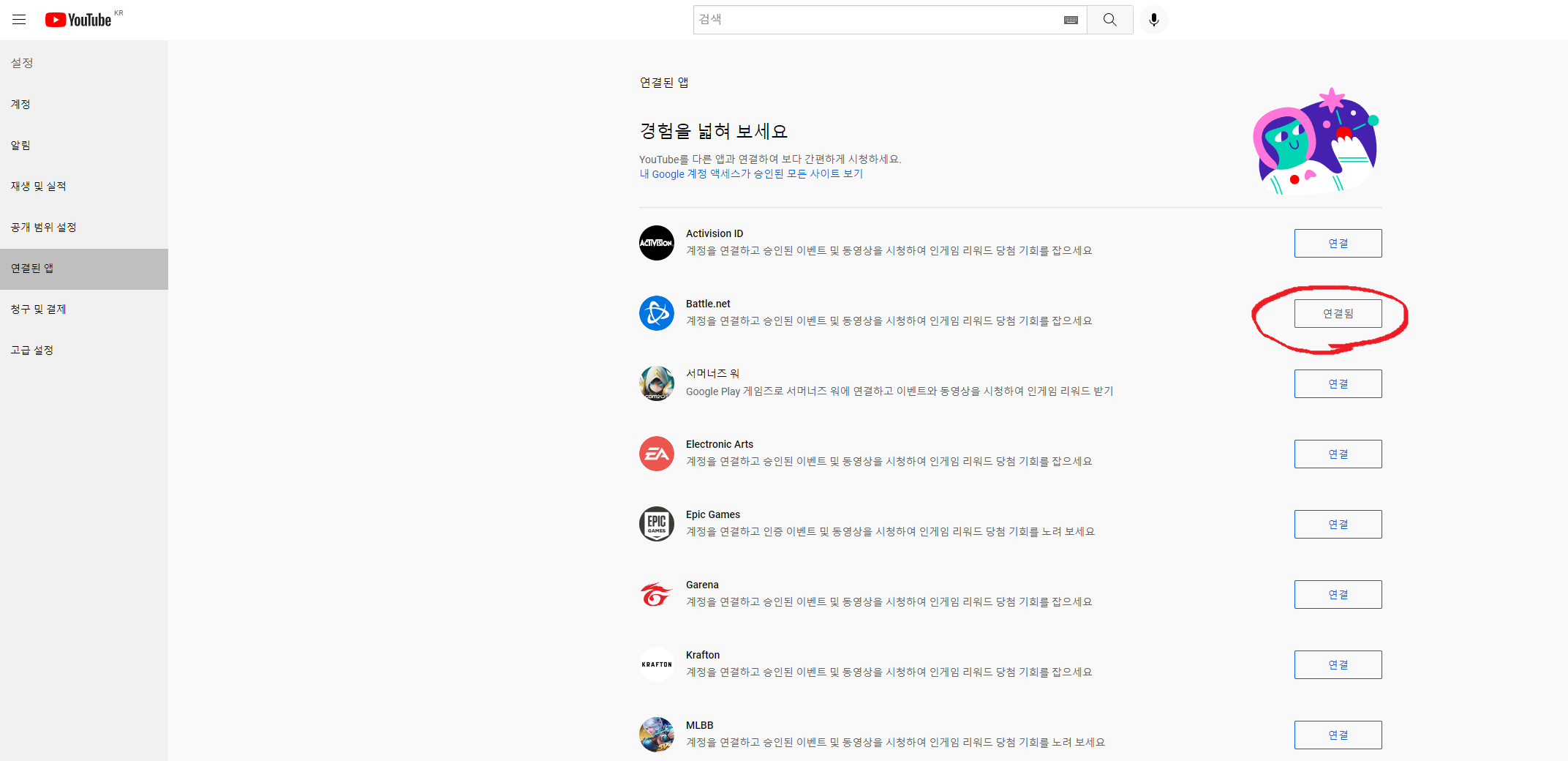Open the 알림 settings section

[84, 145]
